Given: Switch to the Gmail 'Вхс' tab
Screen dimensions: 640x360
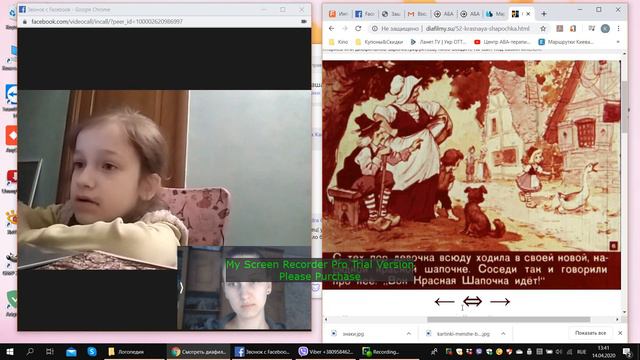Looking at the screenshot, I should 417,14.
